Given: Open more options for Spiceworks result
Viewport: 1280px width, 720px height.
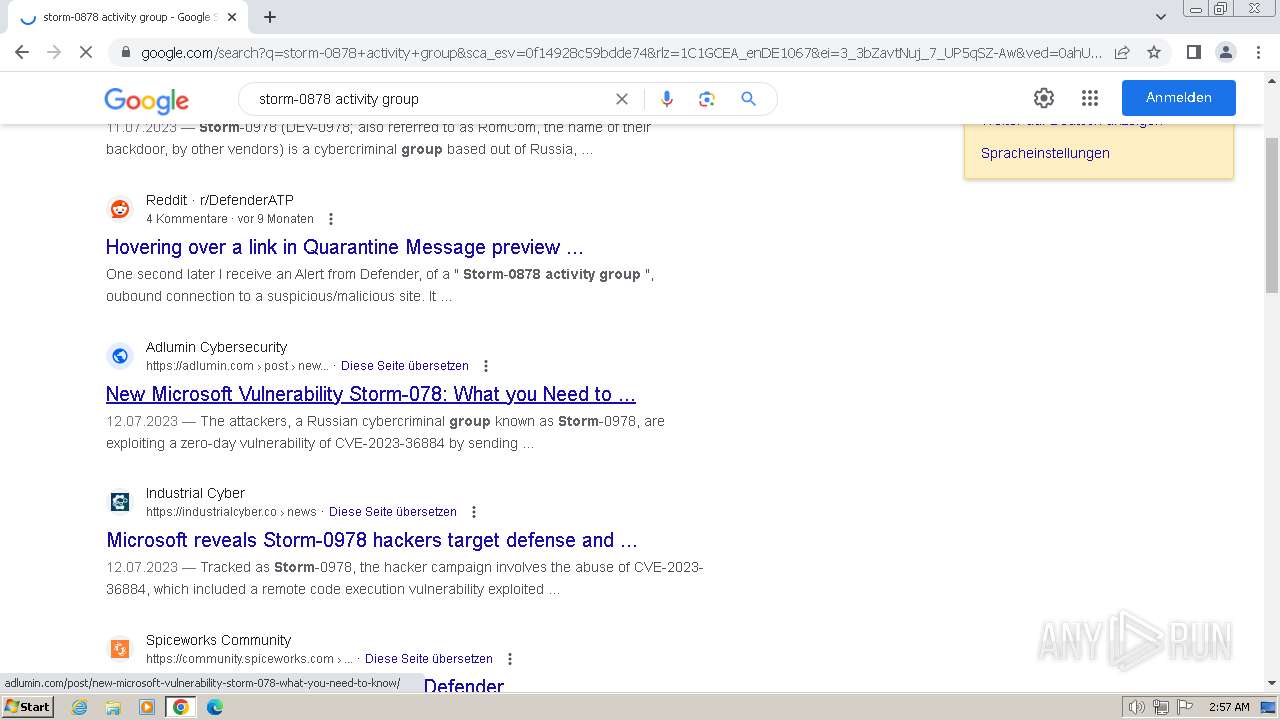Looking at the screenshot, I should point(510,659).
